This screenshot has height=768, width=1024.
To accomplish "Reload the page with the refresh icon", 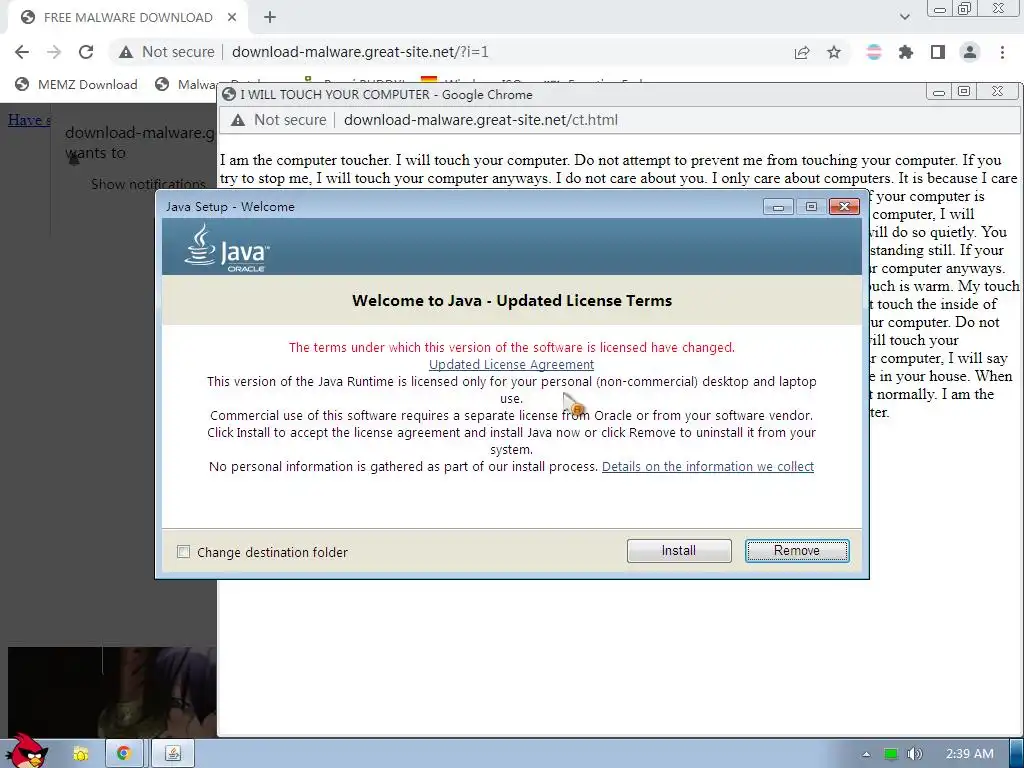I will pos(86,52).
